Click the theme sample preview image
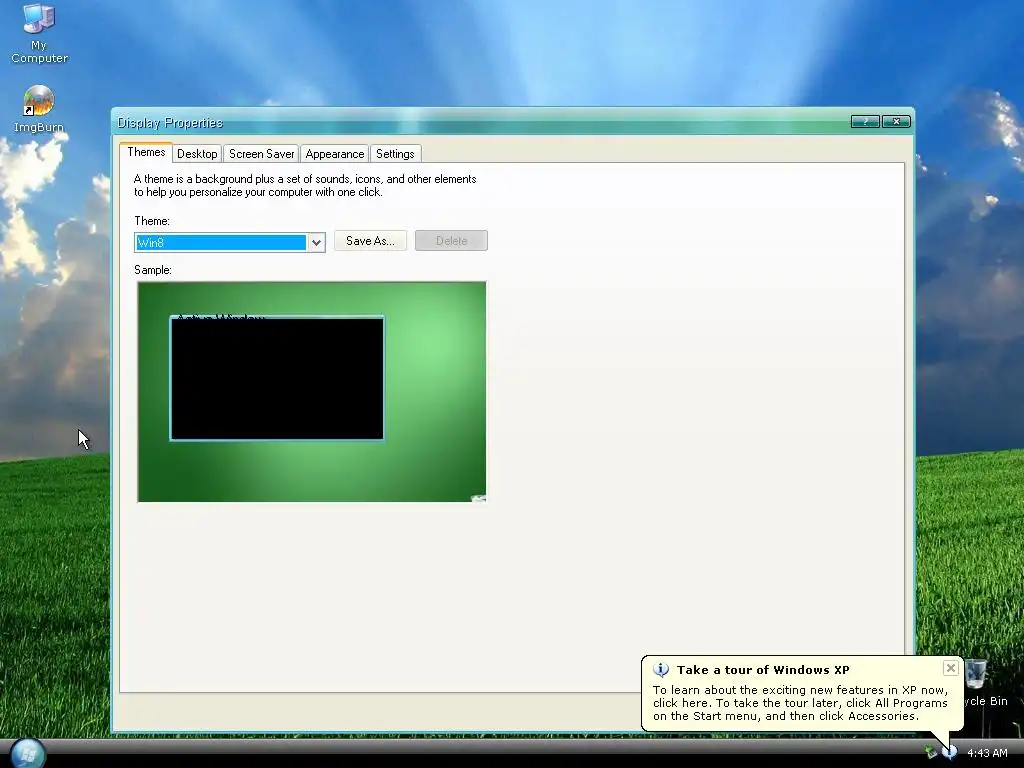The height and width of the screenshot is (768, 1024). [312, 392]
